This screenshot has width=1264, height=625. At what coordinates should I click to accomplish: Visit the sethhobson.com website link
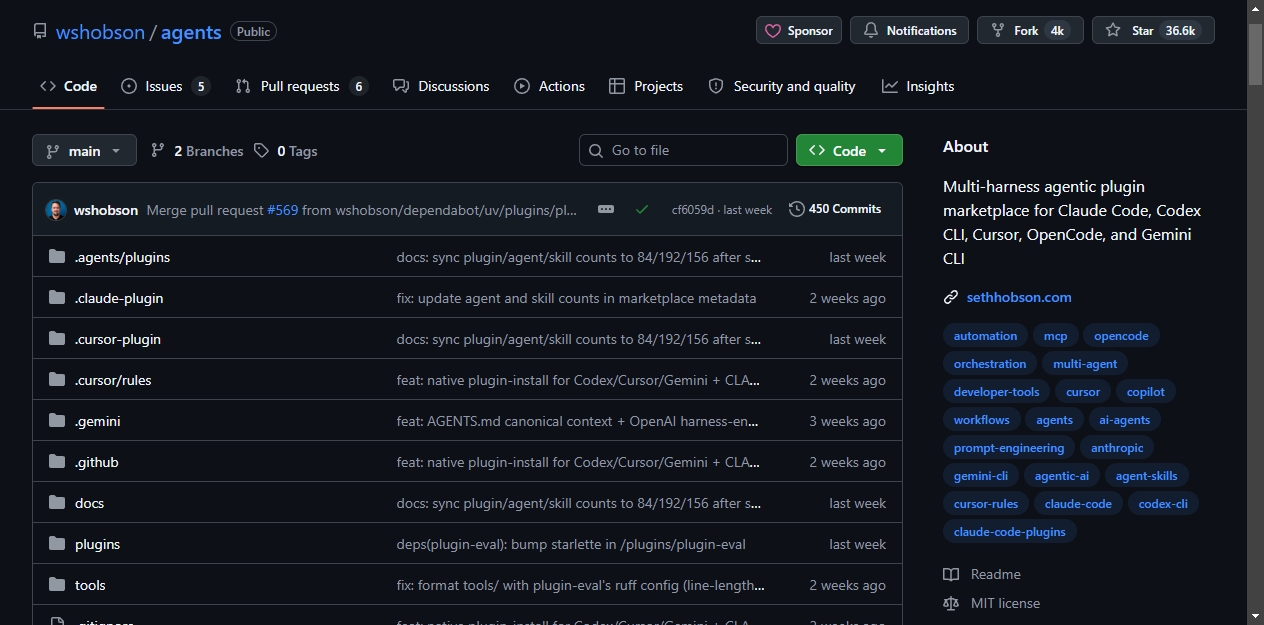(x=1019, y=297)
